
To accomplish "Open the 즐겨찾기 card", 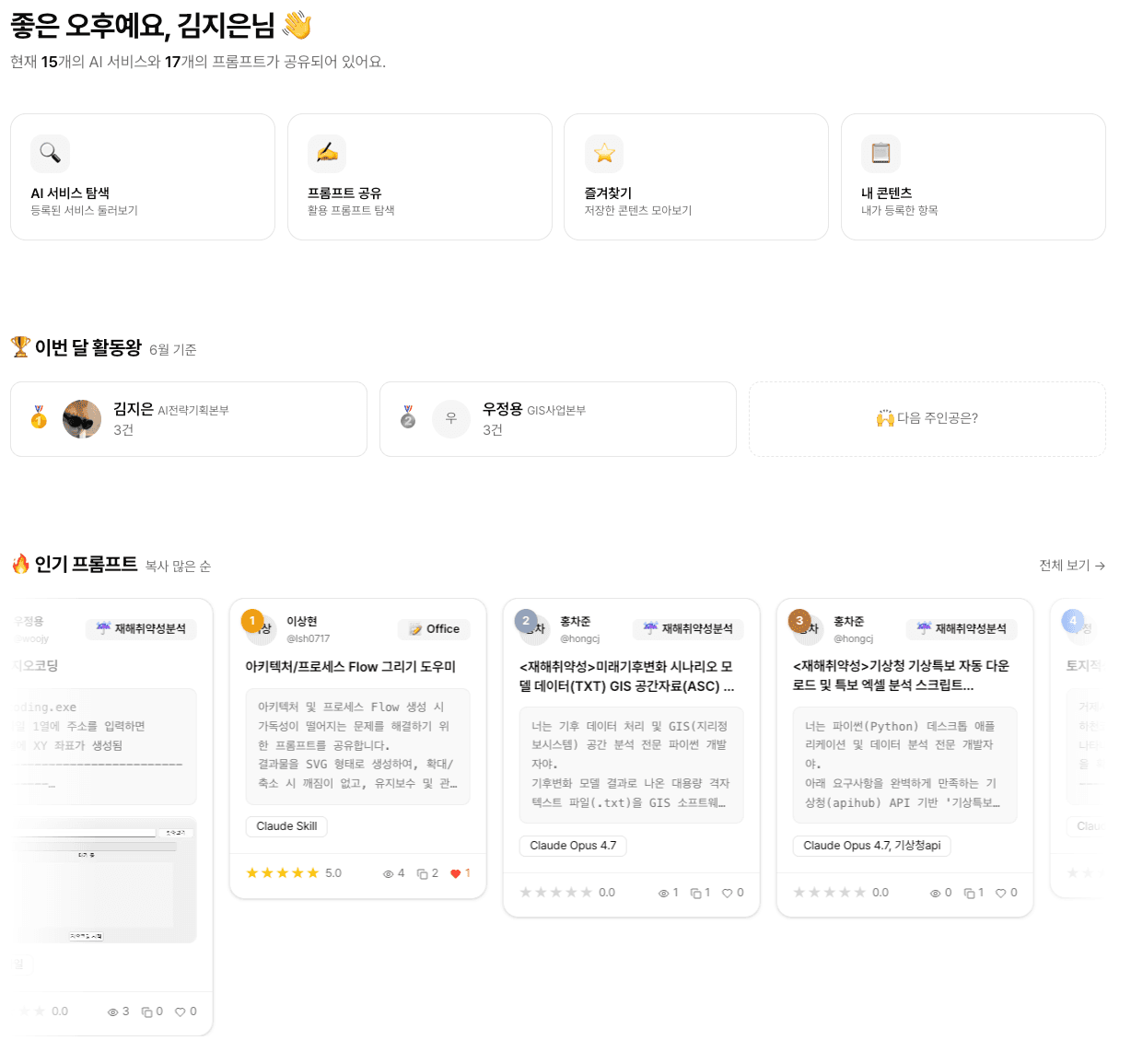I will 695,177.
